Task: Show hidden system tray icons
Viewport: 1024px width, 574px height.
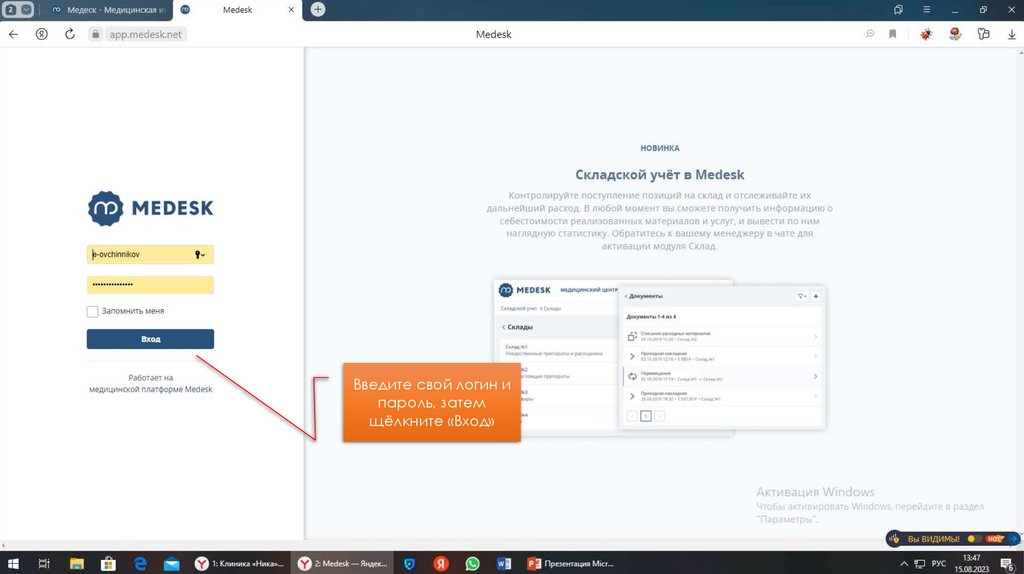Action: tap(904, 564)
